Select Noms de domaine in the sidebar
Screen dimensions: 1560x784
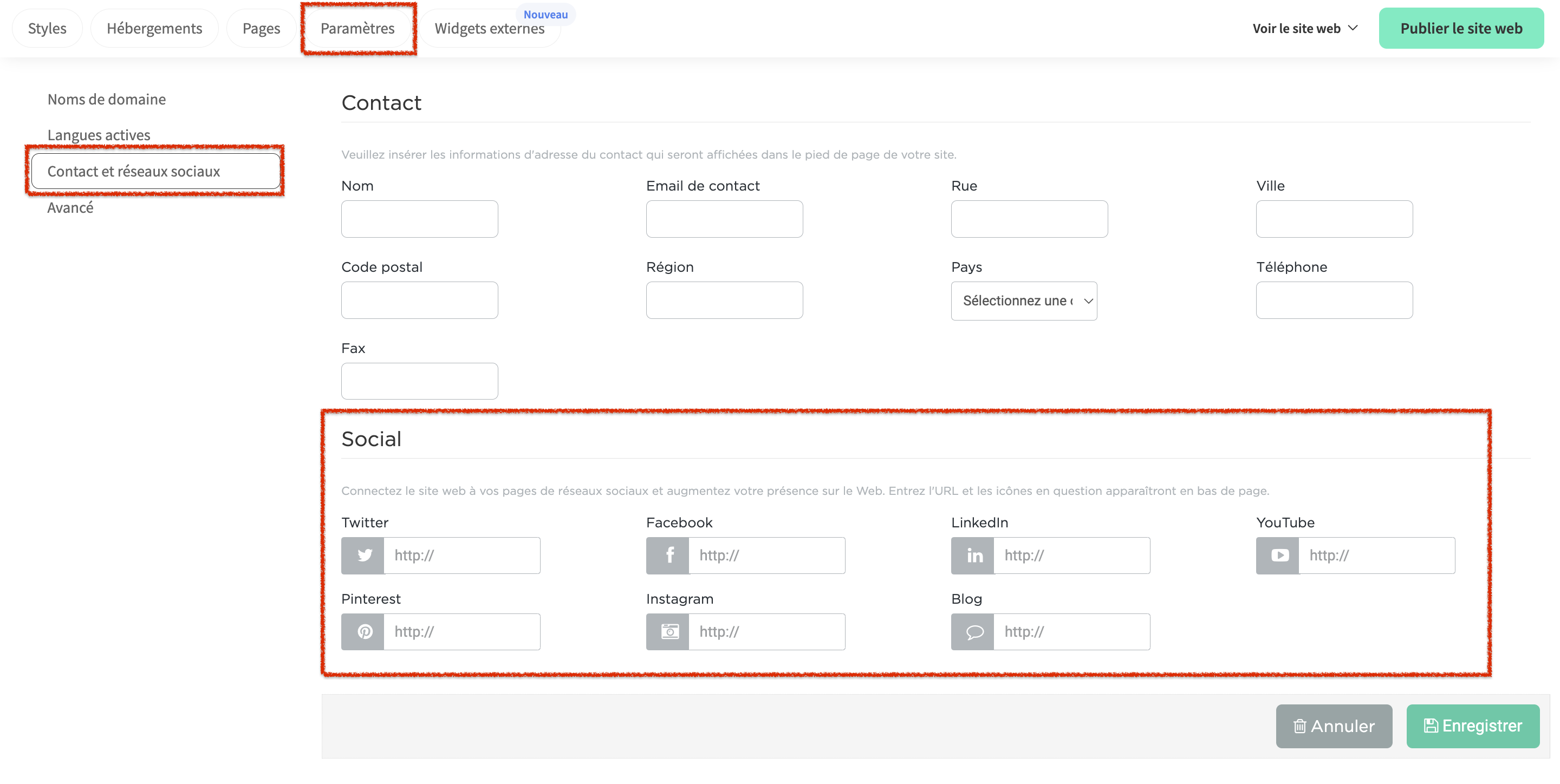pos(107,99)
